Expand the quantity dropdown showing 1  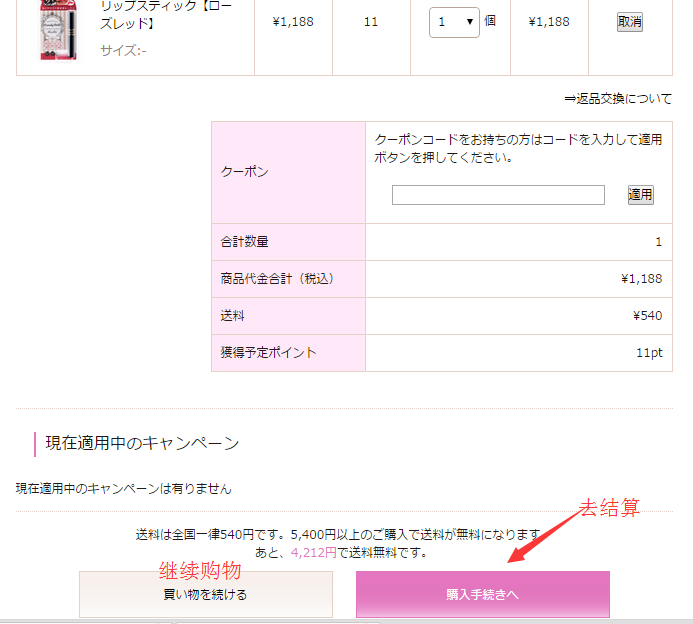454,22
